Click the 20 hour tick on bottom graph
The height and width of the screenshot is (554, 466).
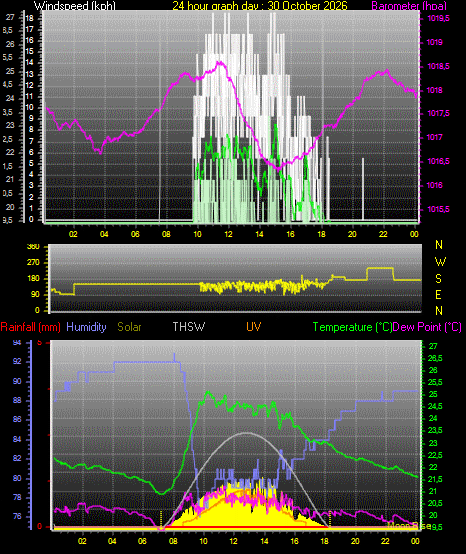point(355,541)
